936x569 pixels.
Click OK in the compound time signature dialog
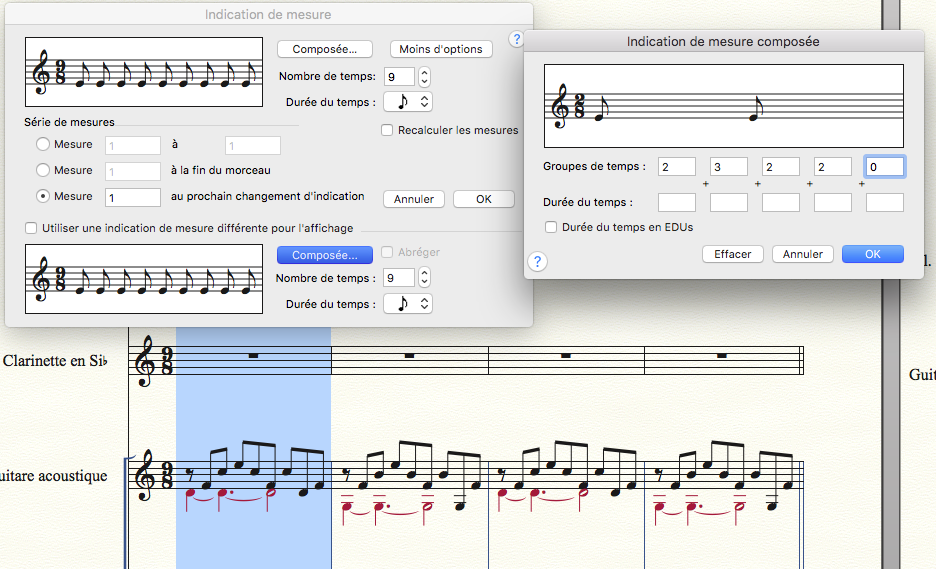point(872,254)
